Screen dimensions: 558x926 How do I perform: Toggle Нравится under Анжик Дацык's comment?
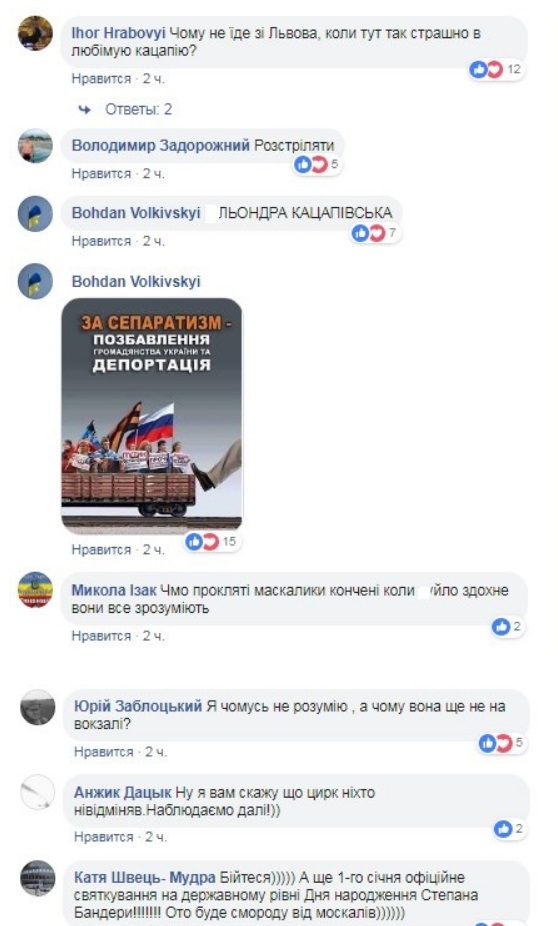click(104, 837)
